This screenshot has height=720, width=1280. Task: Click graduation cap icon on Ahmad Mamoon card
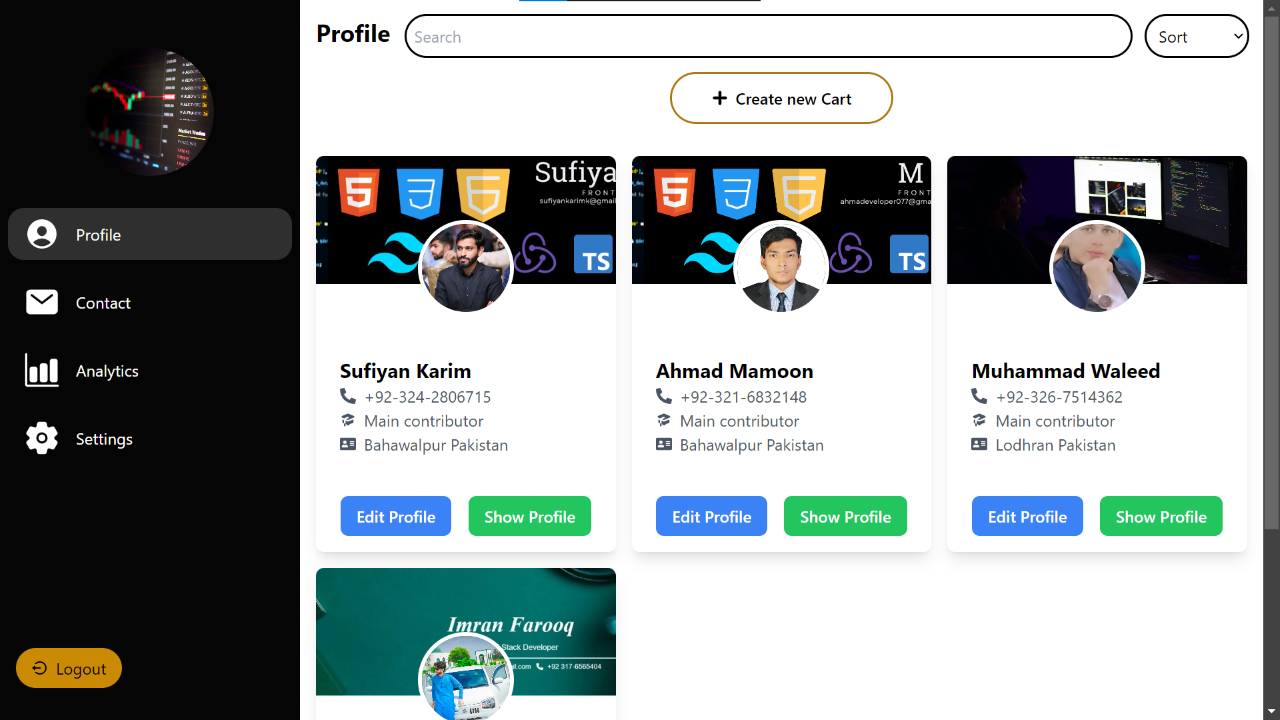[664, 420]
